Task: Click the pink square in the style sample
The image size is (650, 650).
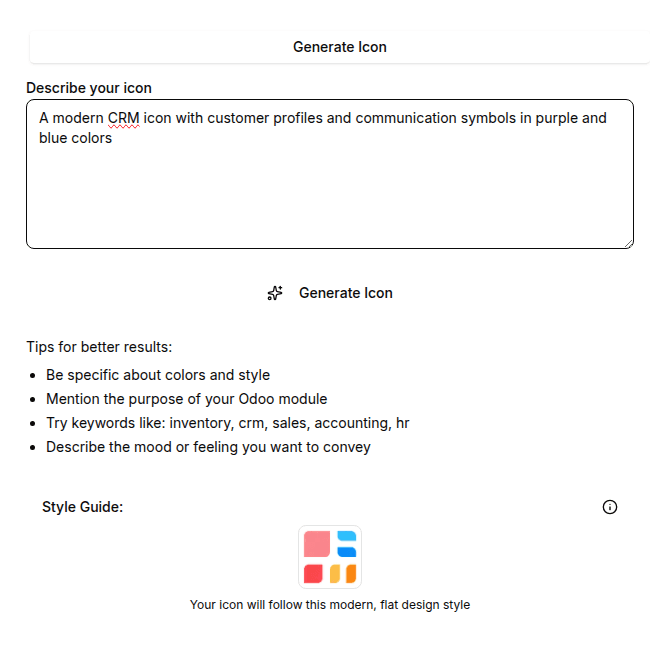Action: [317, 544]
